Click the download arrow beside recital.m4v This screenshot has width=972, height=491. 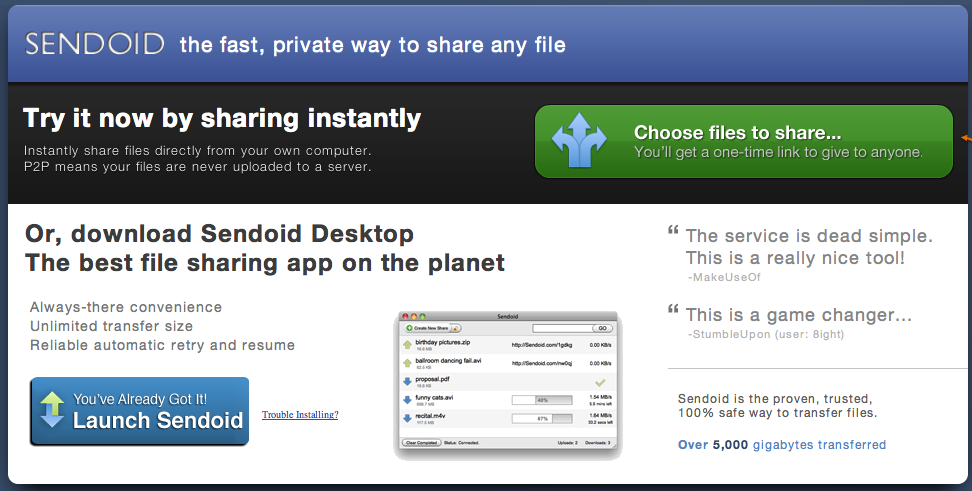408,418
